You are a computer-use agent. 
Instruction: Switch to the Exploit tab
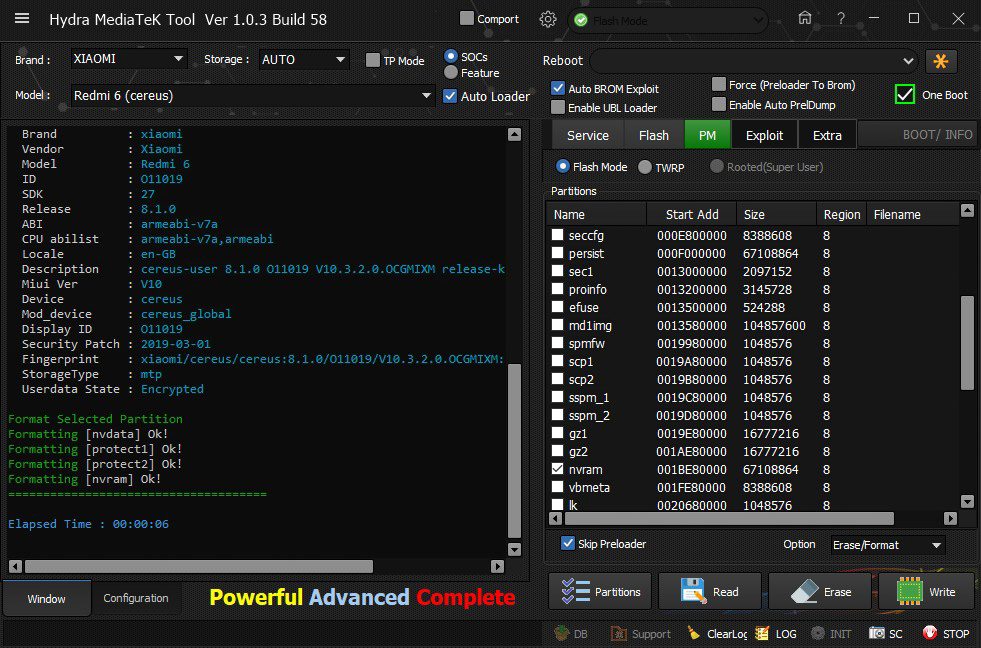[764, 135]
